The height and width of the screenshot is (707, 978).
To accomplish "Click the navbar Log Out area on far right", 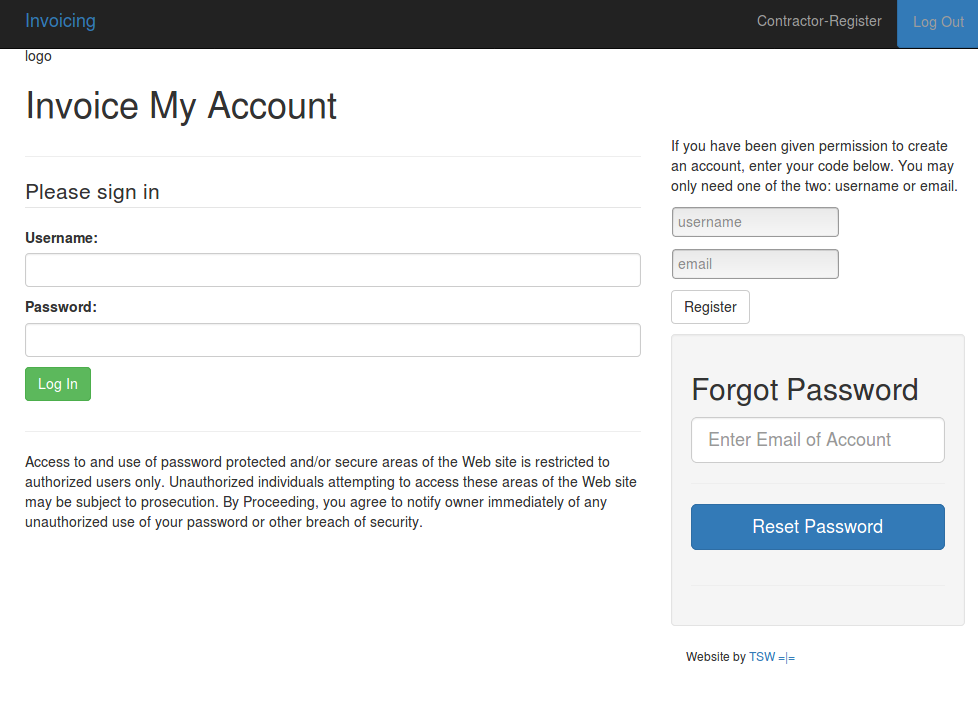I will pyautogui.click(x=938, y=21).
